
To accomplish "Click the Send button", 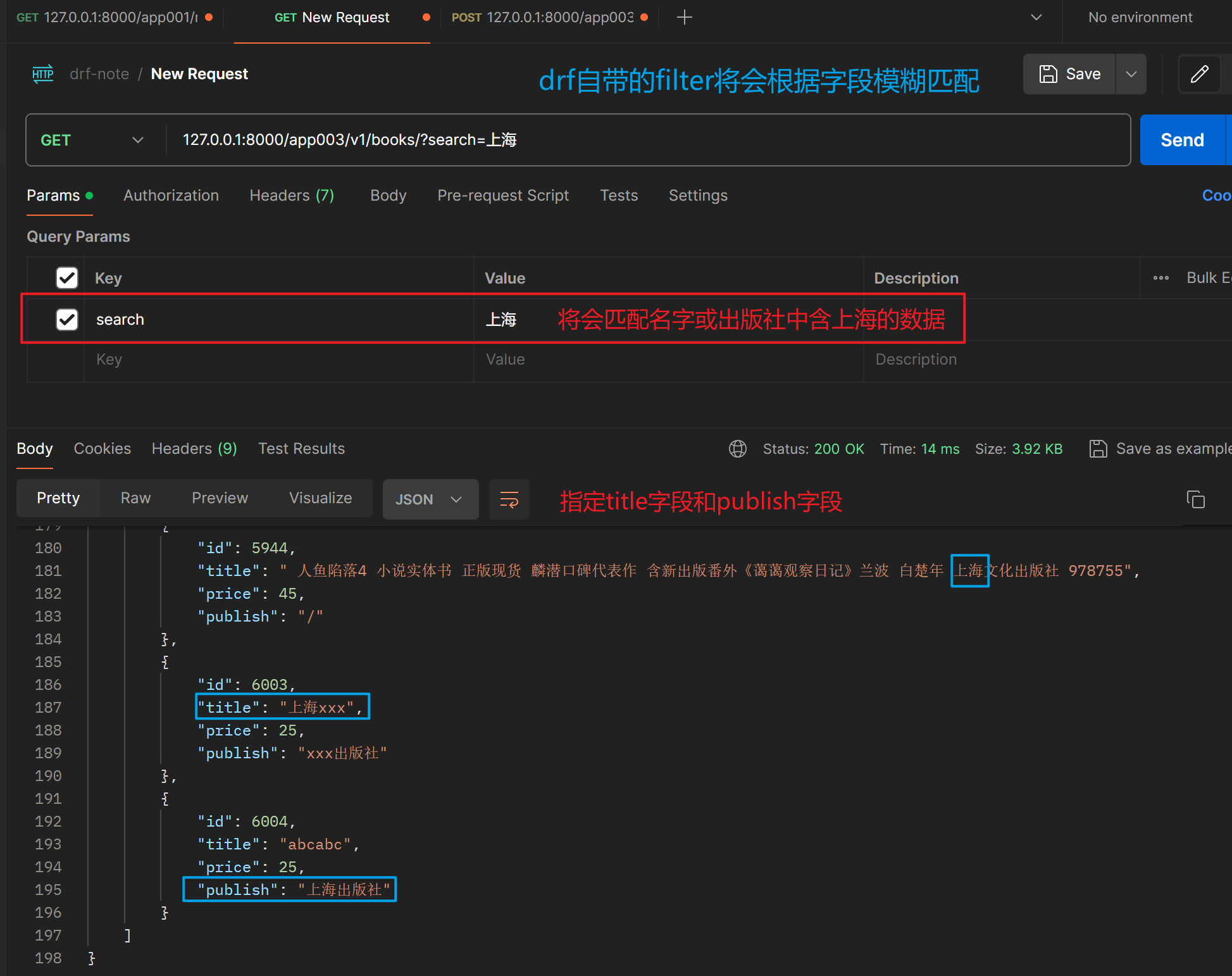I will point(1182,141).
